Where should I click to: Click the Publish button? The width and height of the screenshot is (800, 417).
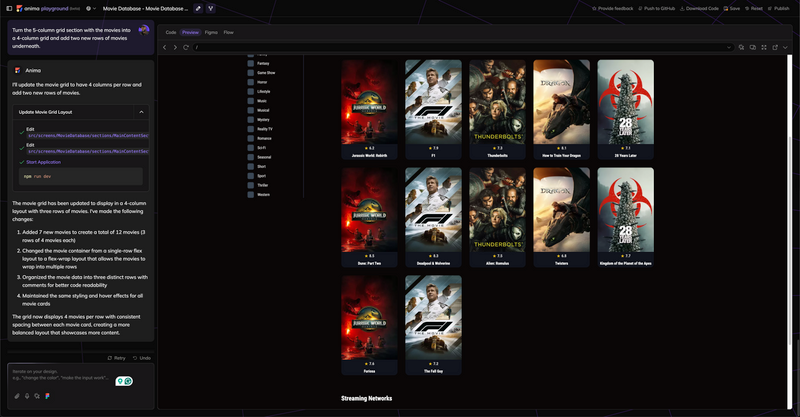point(779,9)
